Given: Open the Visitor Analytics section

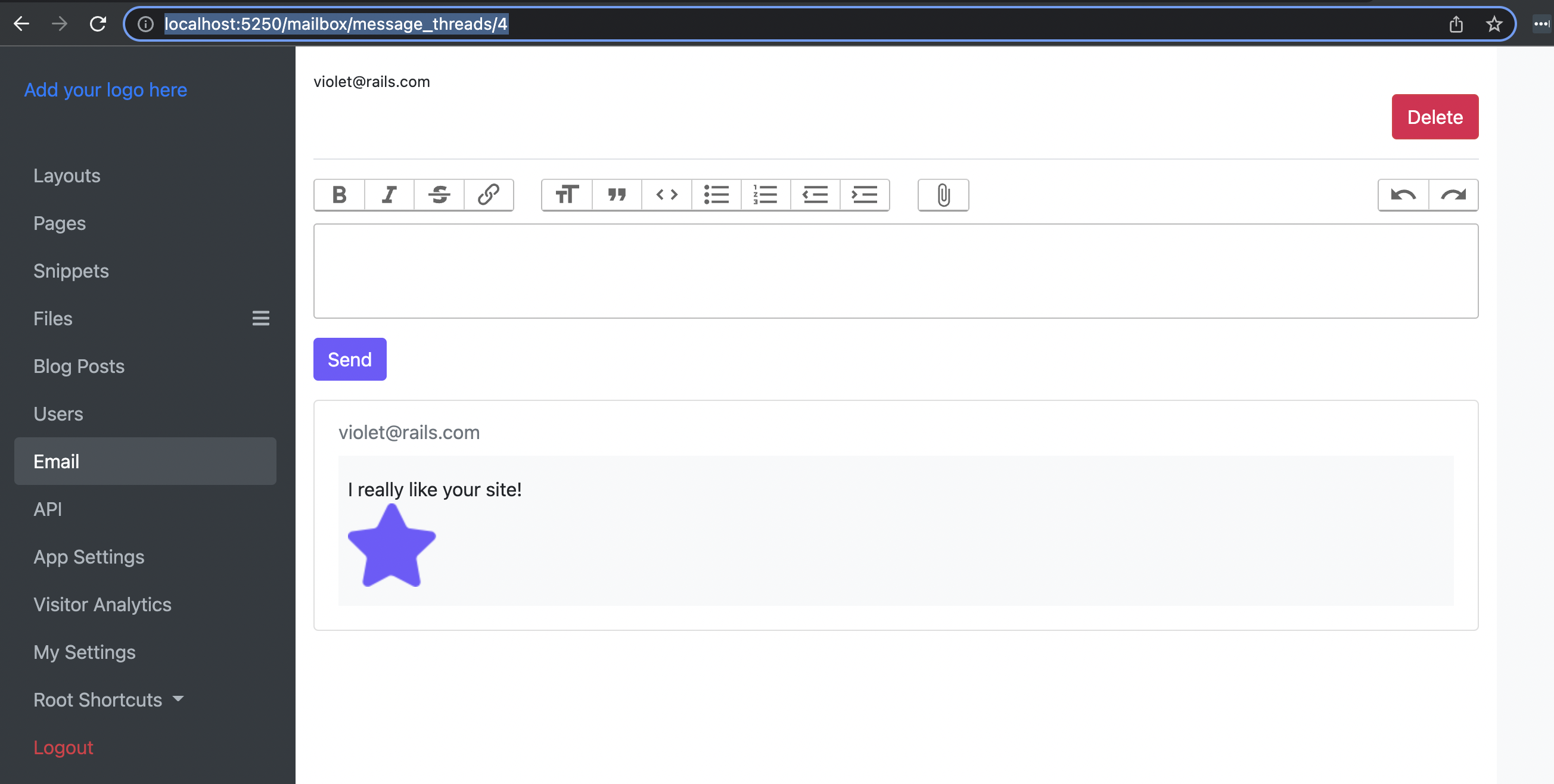Looking at the screenshot, I should (102, 604).
